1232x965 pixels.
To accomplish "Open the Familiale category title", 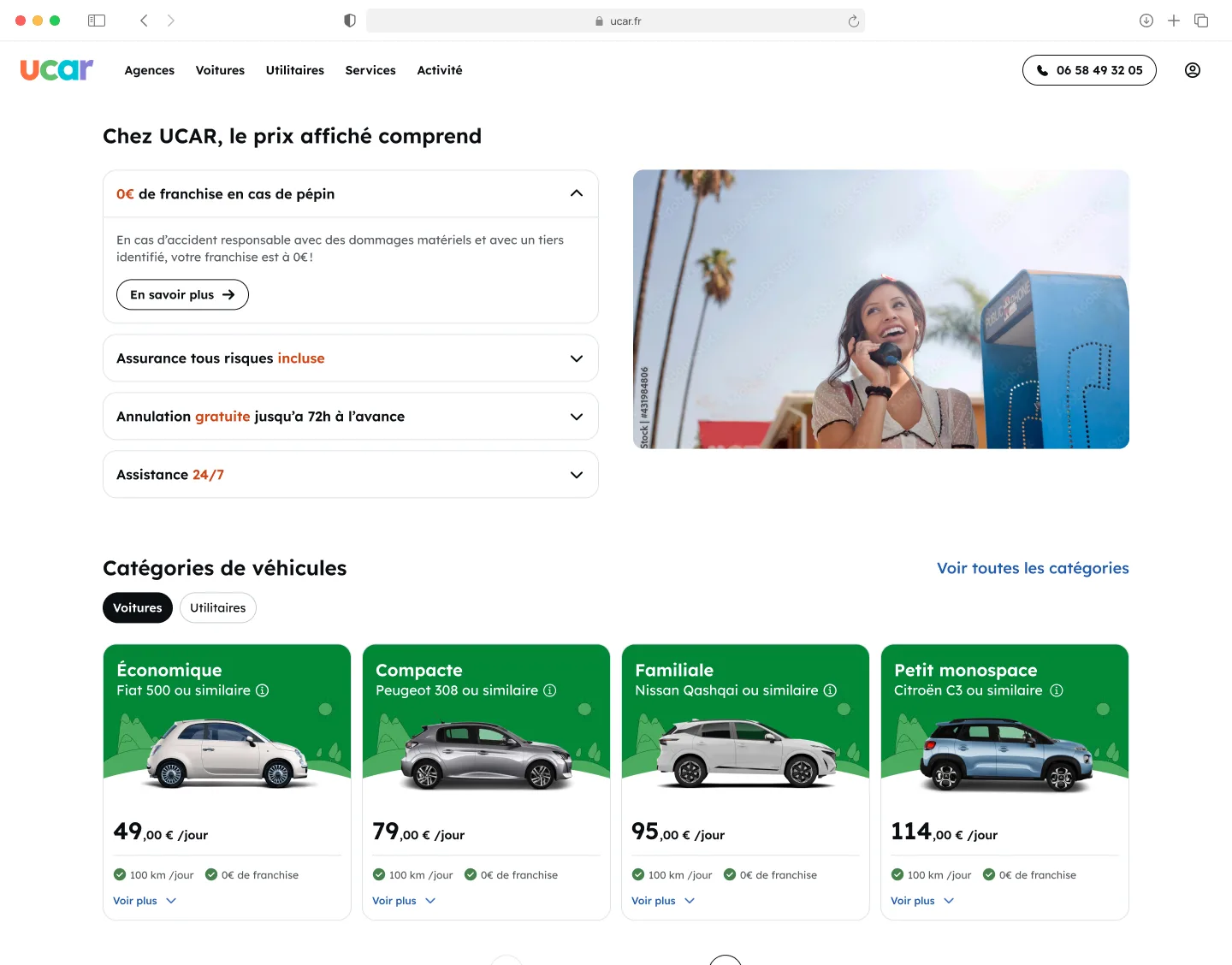I will 674,670.
